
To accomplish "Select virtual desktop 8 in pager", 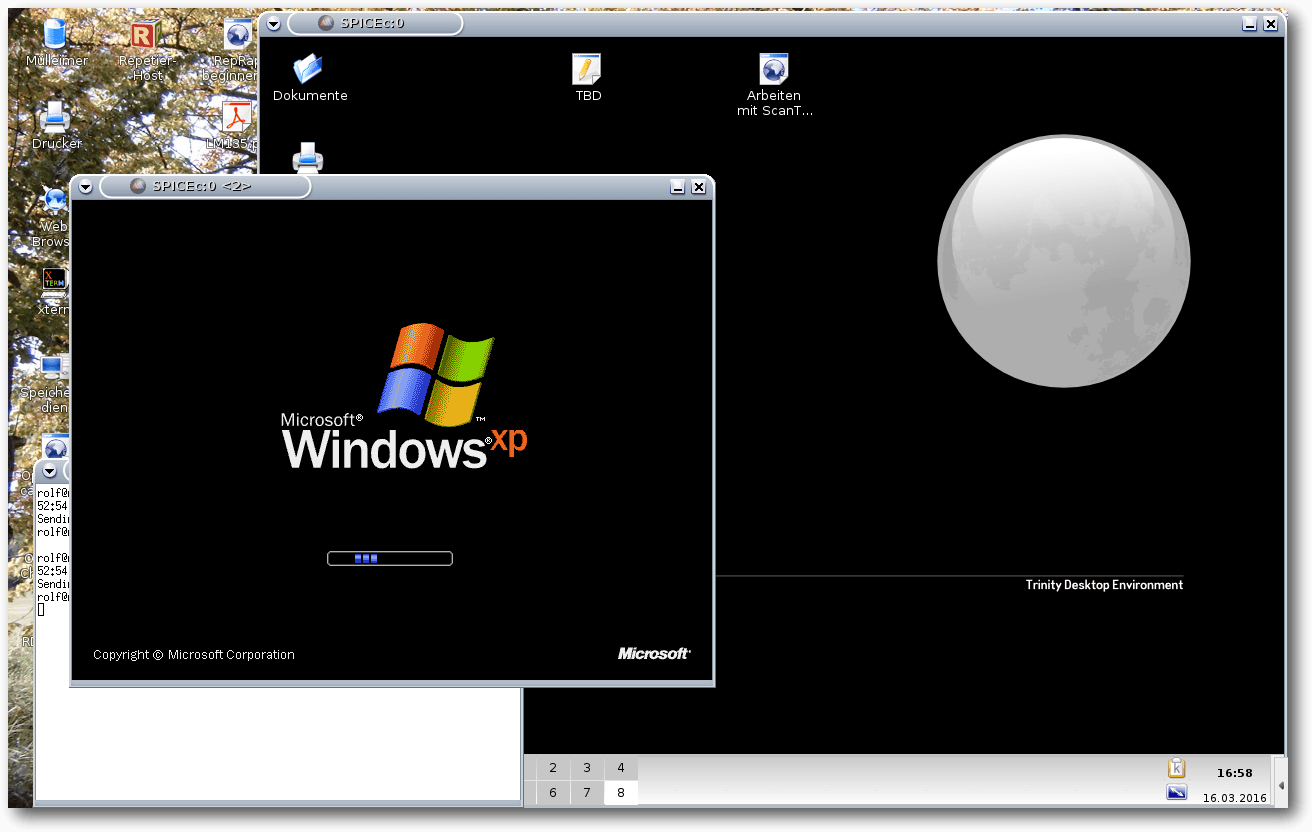I will [621, 793].
